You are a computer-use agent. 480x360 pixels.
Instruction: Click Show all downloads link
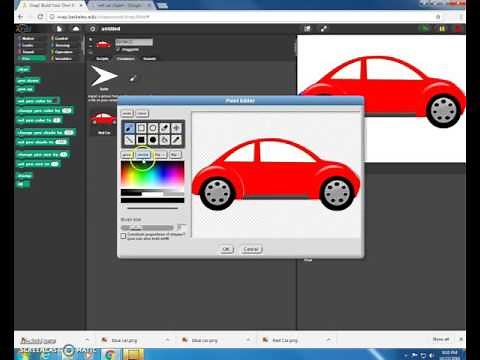click(441, 339)
